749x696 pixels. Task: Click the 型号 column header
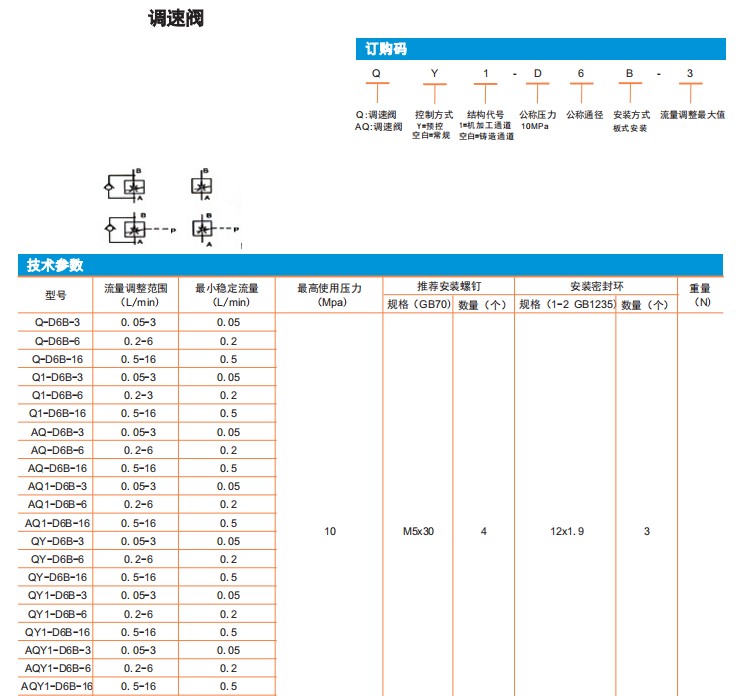(x=56, y=295)
